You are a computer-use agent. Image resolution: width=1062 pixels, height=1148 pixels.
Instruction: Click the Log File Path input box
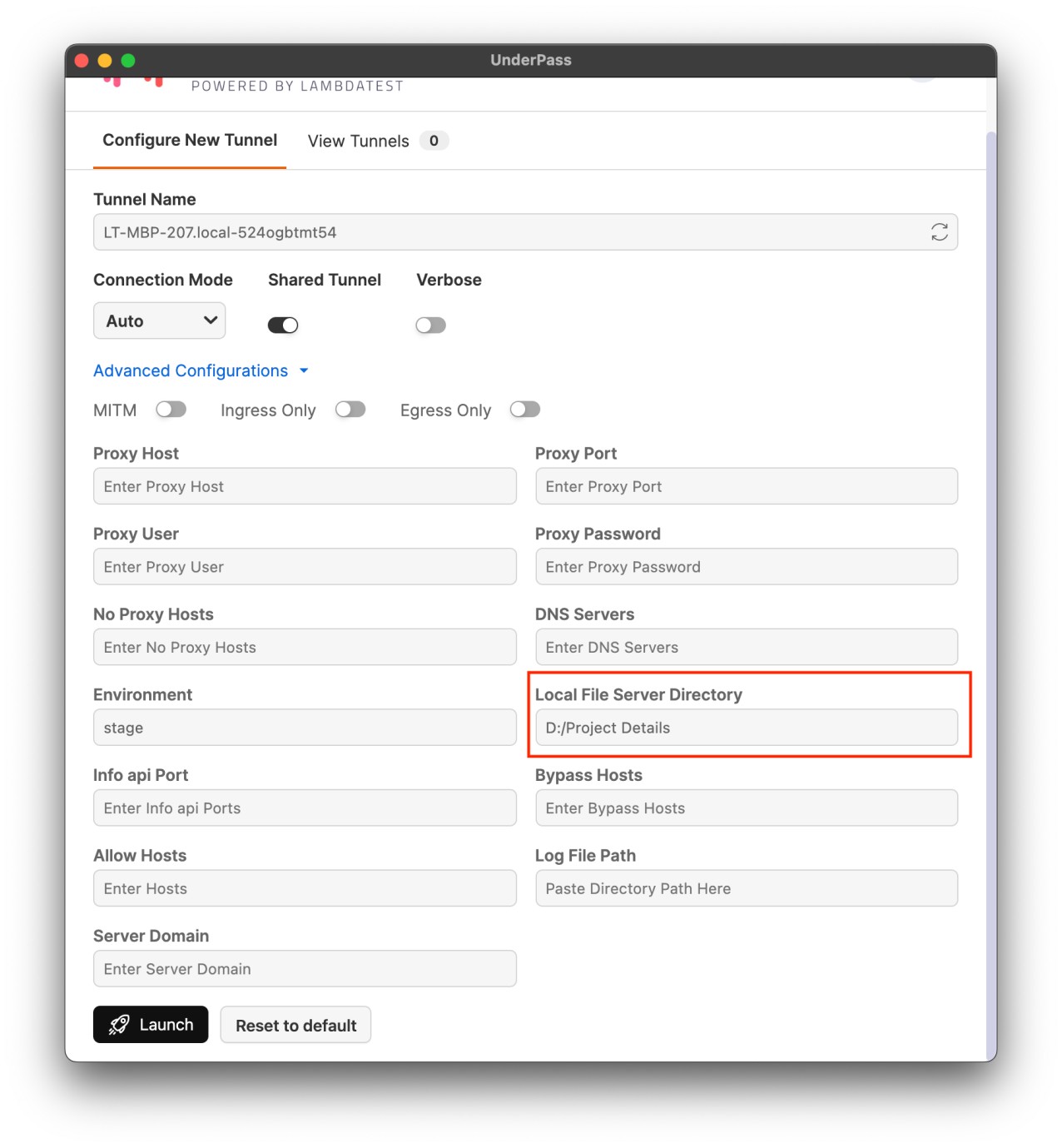pyautogui.click(x=746, y=889)
